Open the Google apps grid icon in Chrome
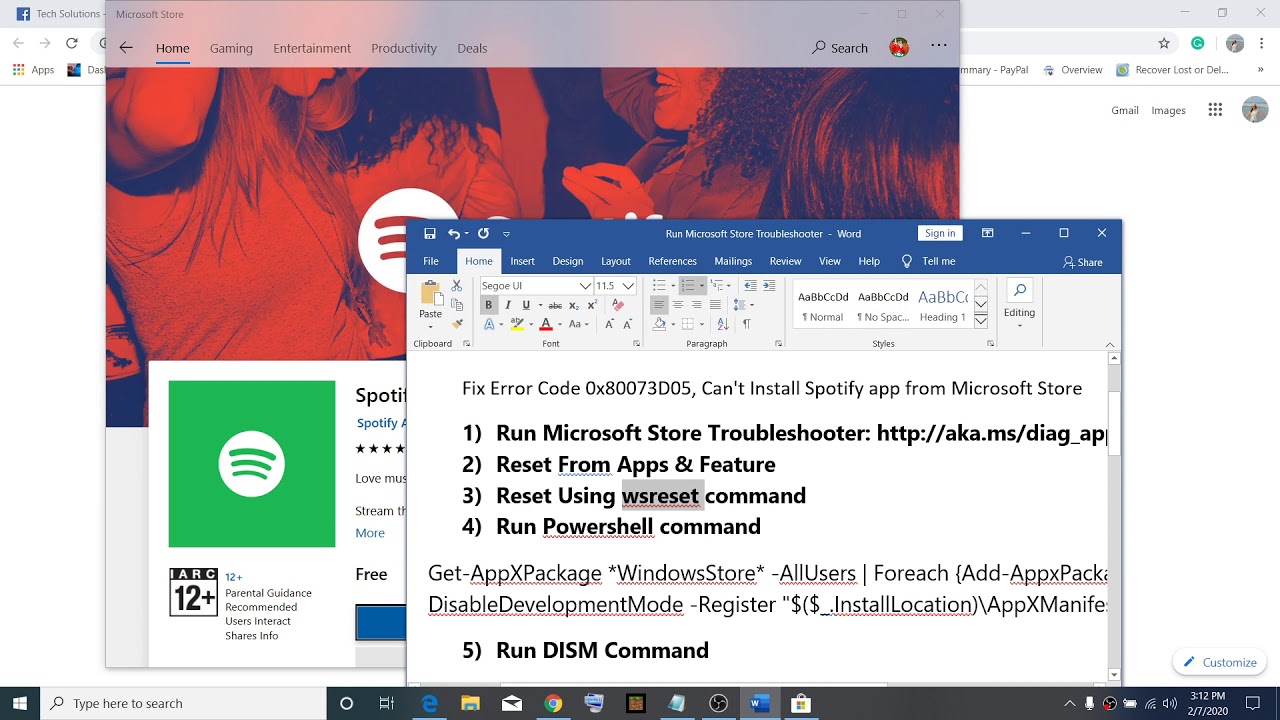Image resolution: width=1280 pixels, height=720 pixels. pos(1215,110)
